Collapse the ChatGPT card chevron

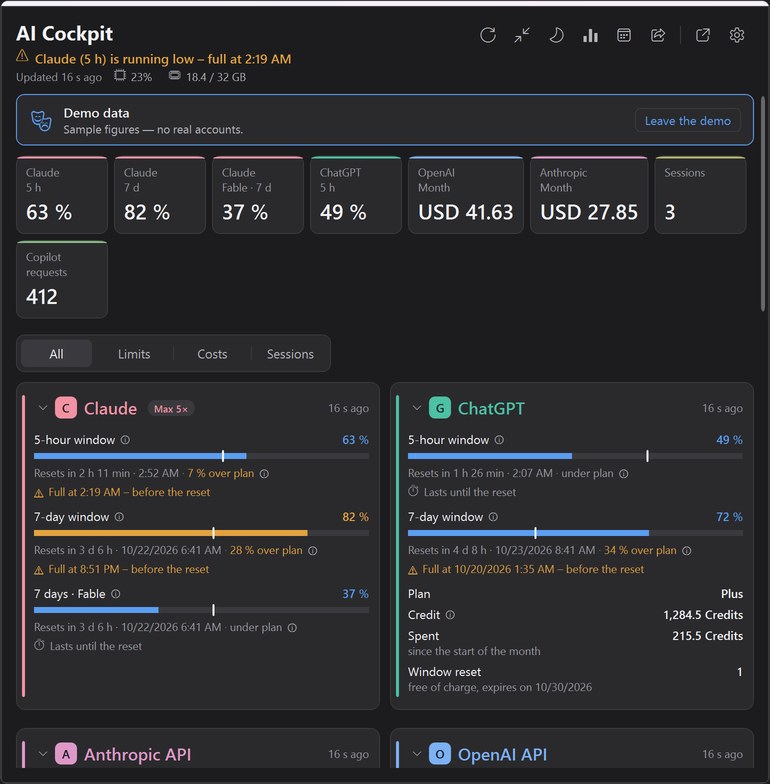[417, 408]
